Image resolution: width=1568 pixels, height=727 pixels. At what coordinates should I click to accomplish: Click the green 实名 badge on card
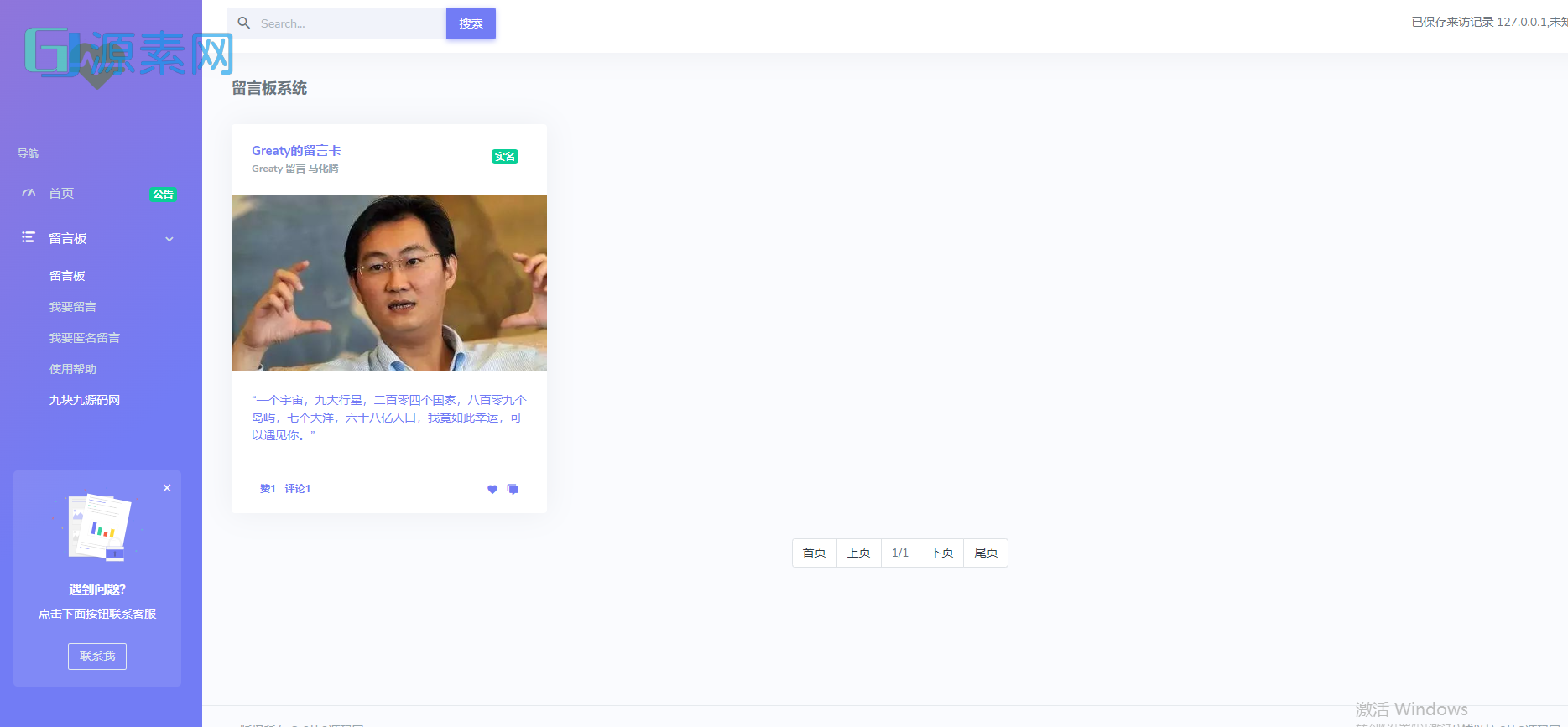click(504, 157)
